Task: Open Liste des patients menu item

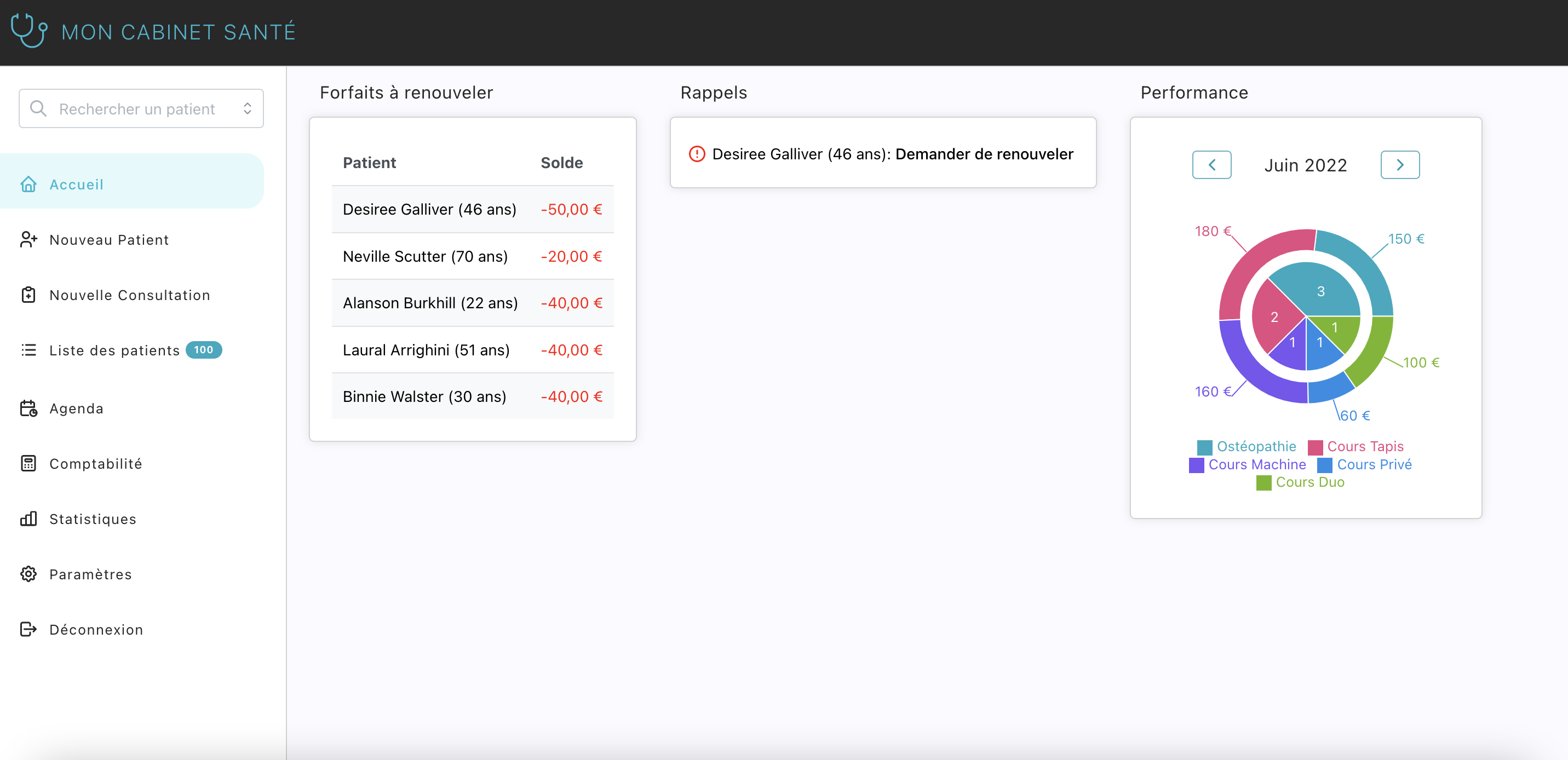Action: point(114,350)
